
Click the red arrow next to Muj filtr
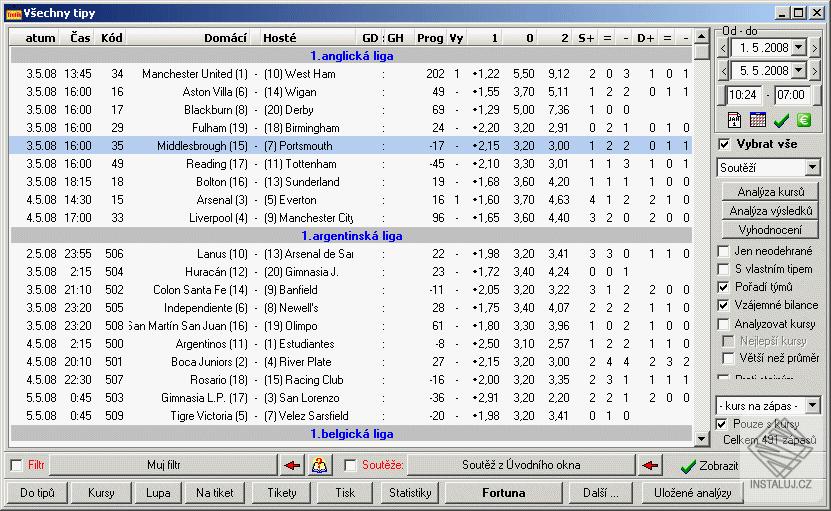tap(292, 465)
